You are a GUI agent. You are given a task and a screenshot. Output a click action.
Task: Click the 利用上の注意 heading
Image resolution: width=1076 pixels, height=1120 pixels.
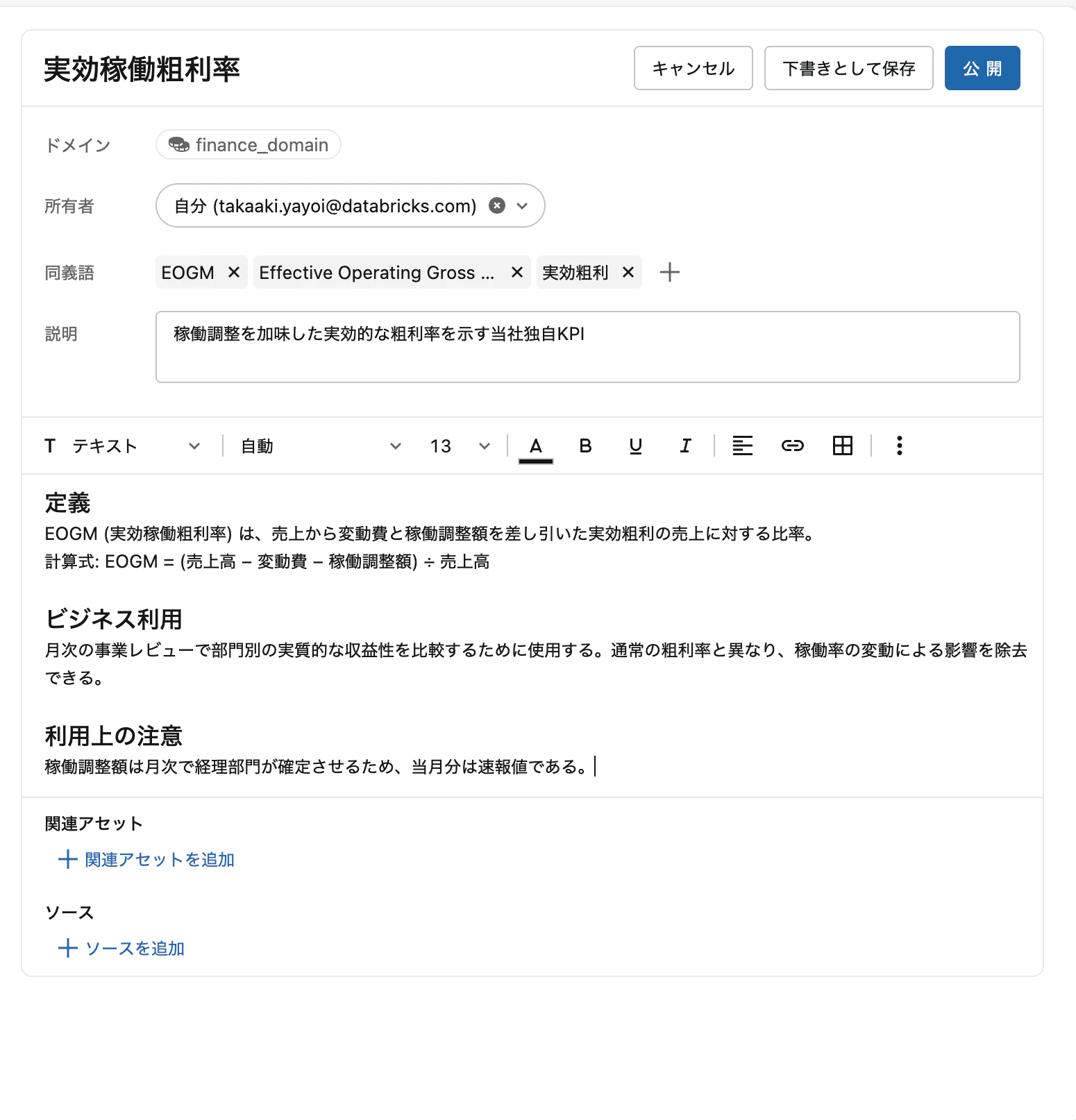pyautogui.click(x=114, y=736)
